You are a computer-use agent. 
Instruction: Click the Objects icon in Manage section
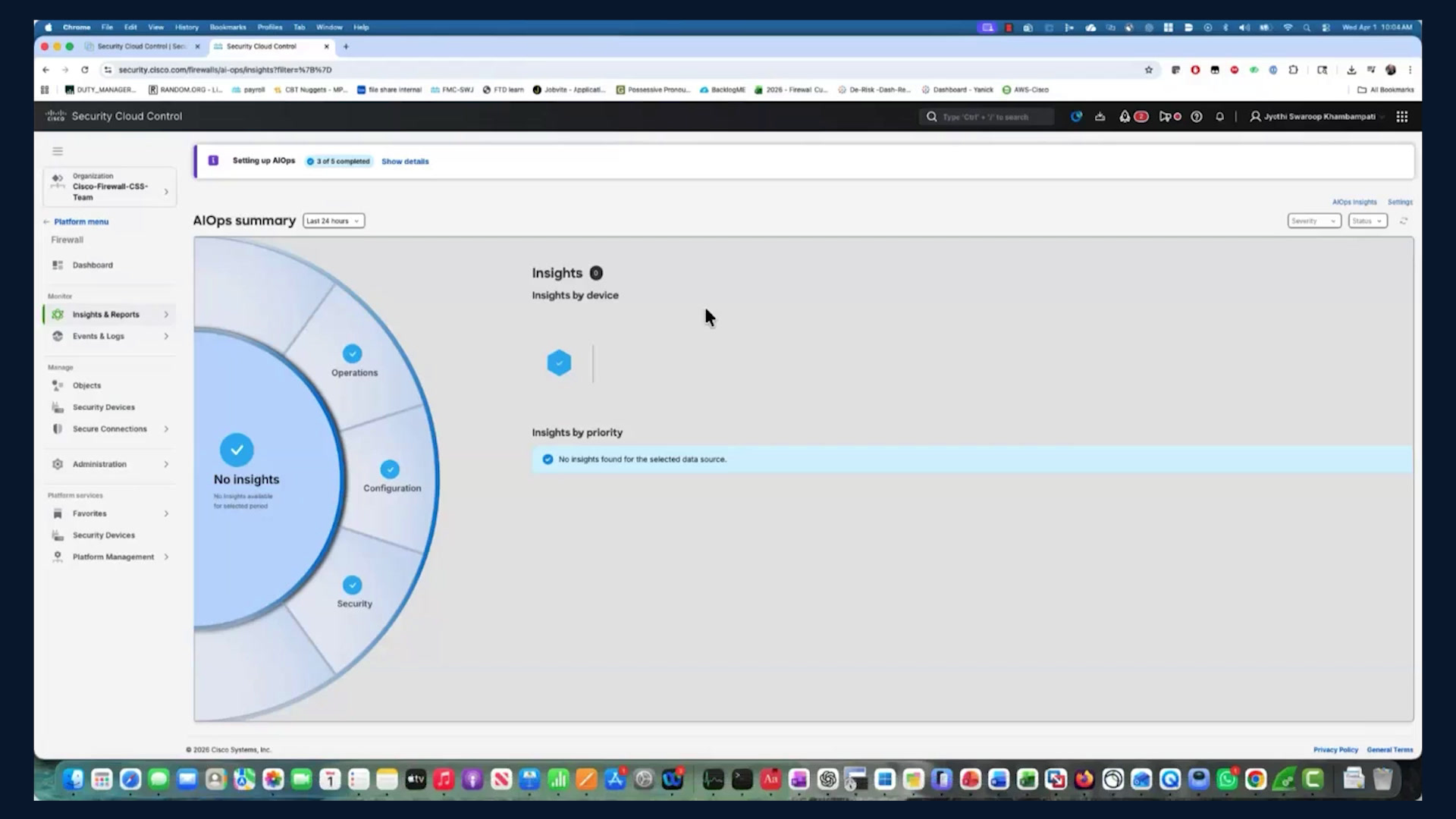pyautogui.click(x=58, y=385)
